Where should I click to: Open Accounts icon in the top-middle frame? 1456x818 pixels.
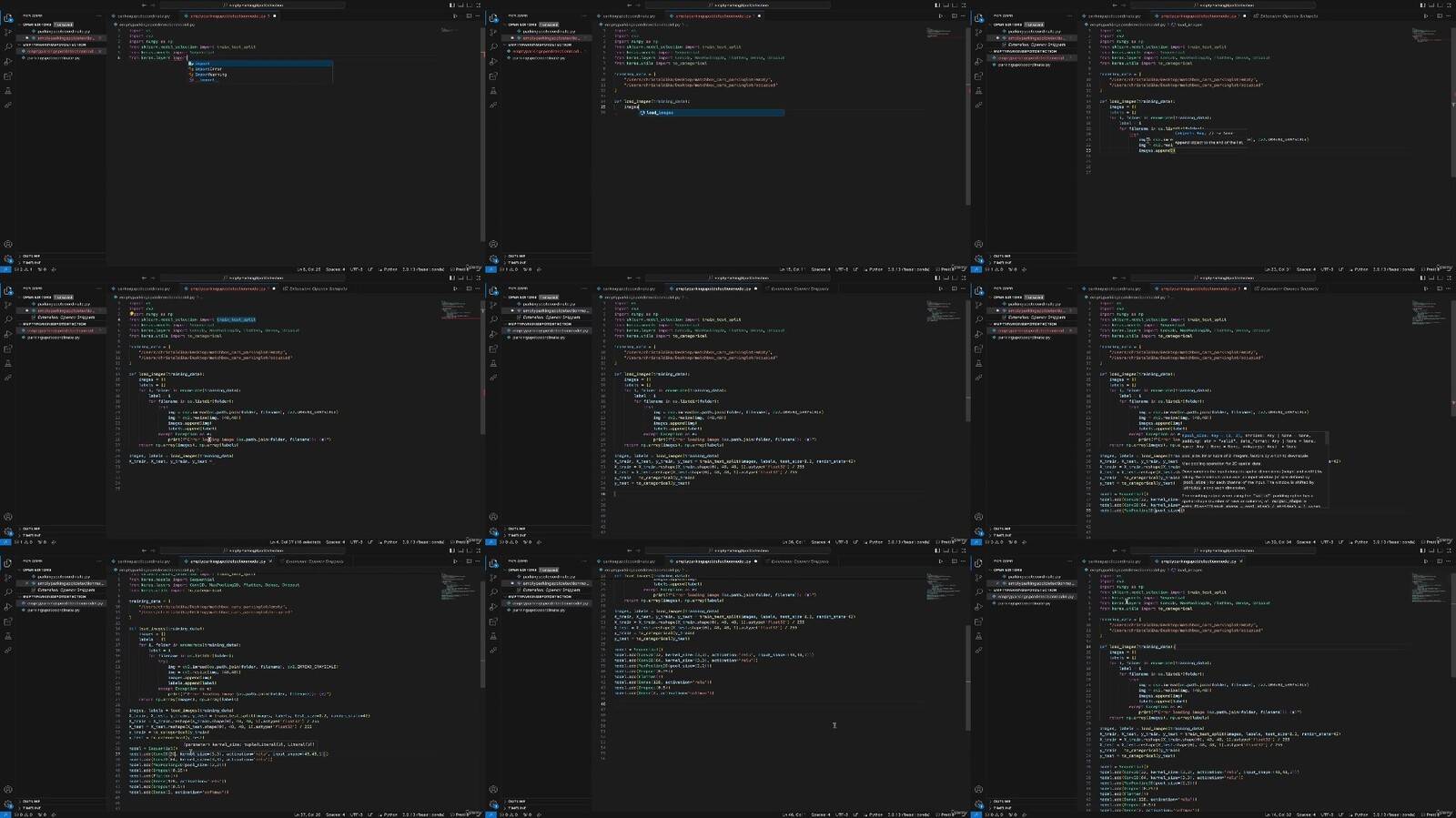493,244
